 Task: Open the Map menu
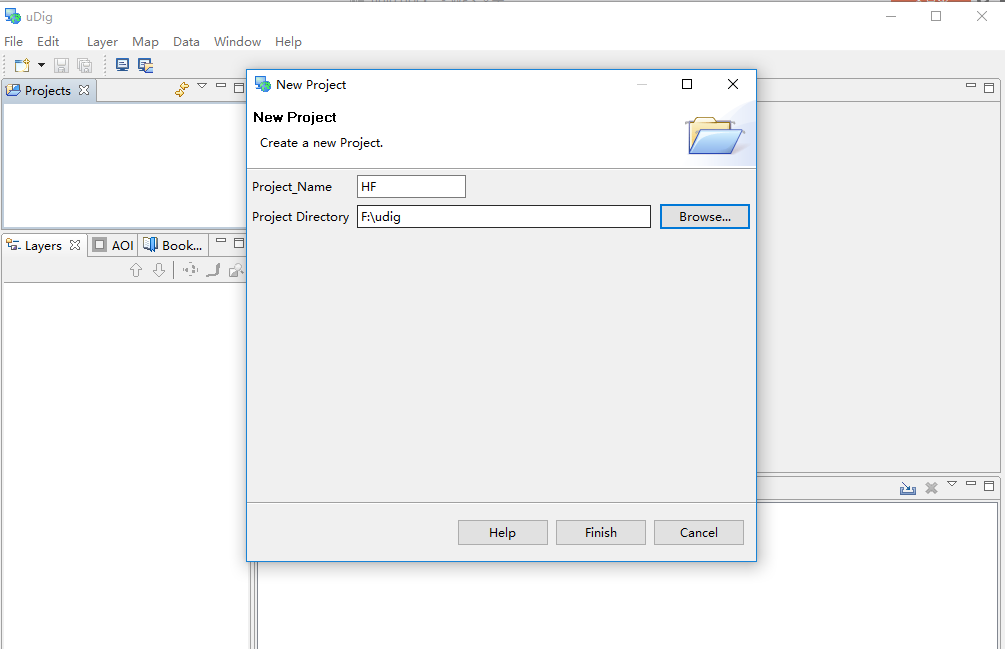145,42
